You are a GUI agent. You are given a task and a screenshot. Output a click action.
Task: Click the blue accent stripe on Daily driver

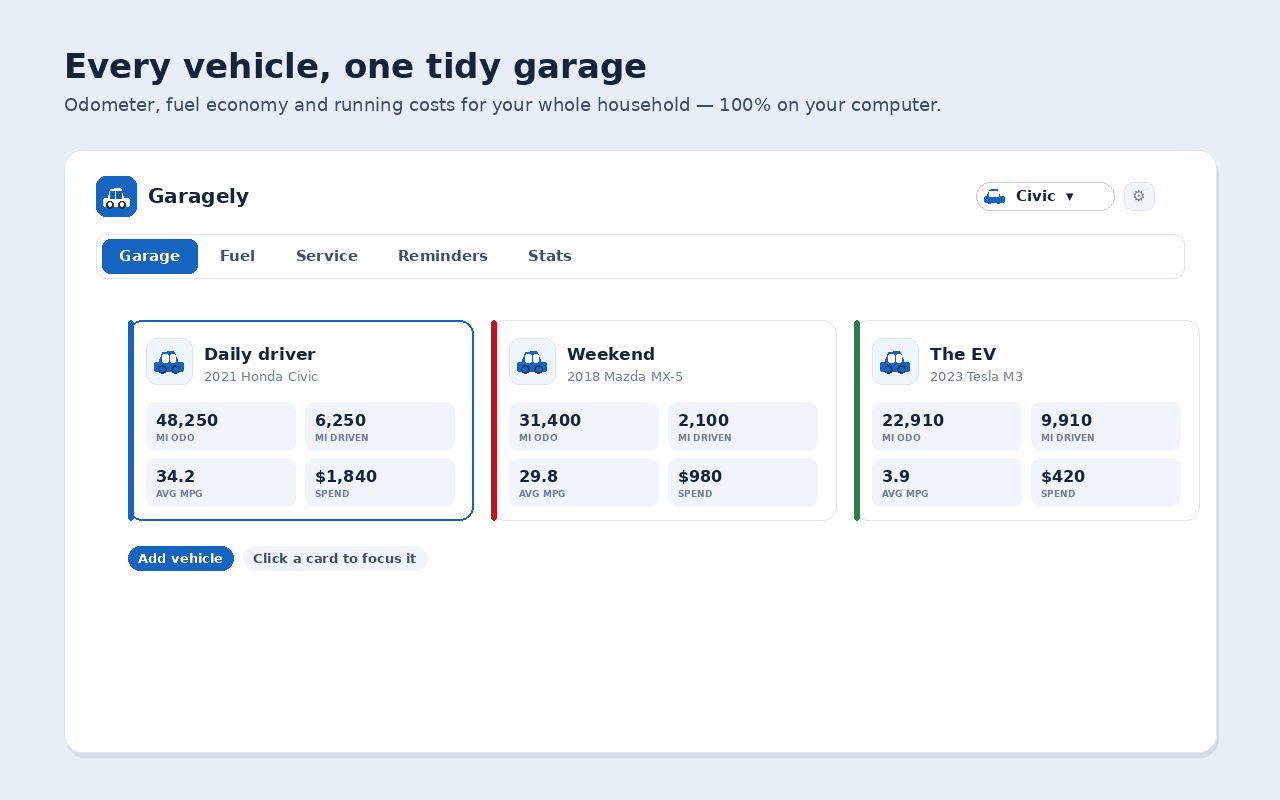click(x=131, y=420)
